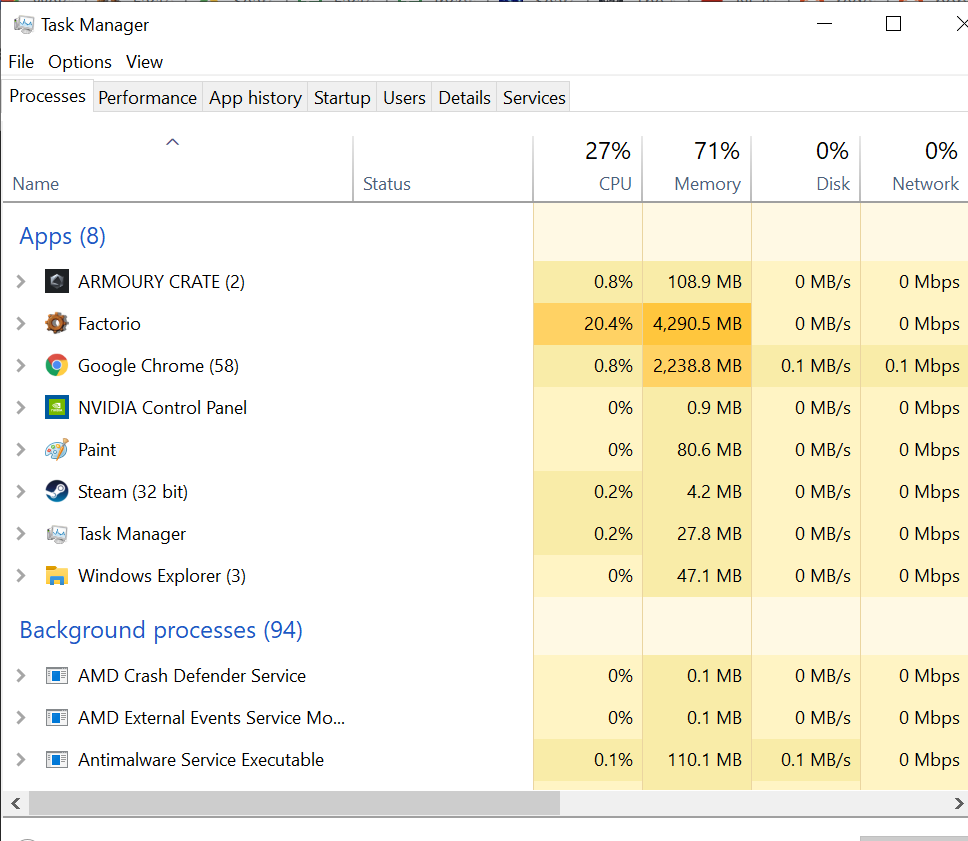Click the horizontal scrollbar right arrow

(x=958, y=803)
